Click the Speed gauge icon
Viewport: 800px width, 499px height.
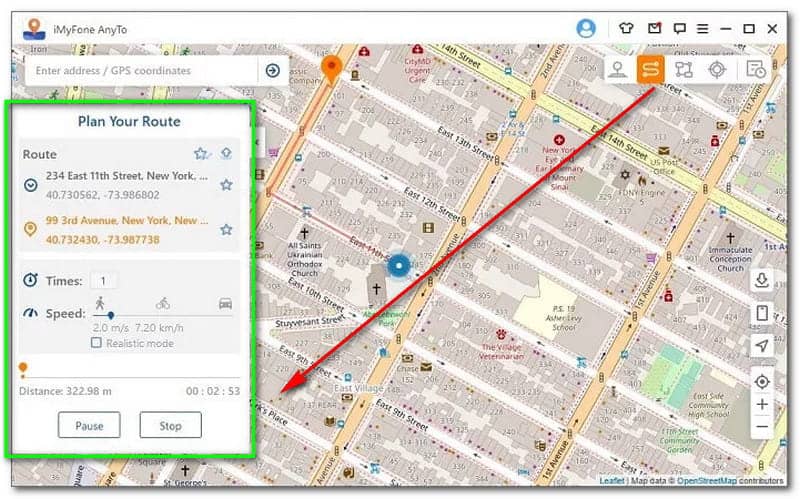tap(31, 313)
